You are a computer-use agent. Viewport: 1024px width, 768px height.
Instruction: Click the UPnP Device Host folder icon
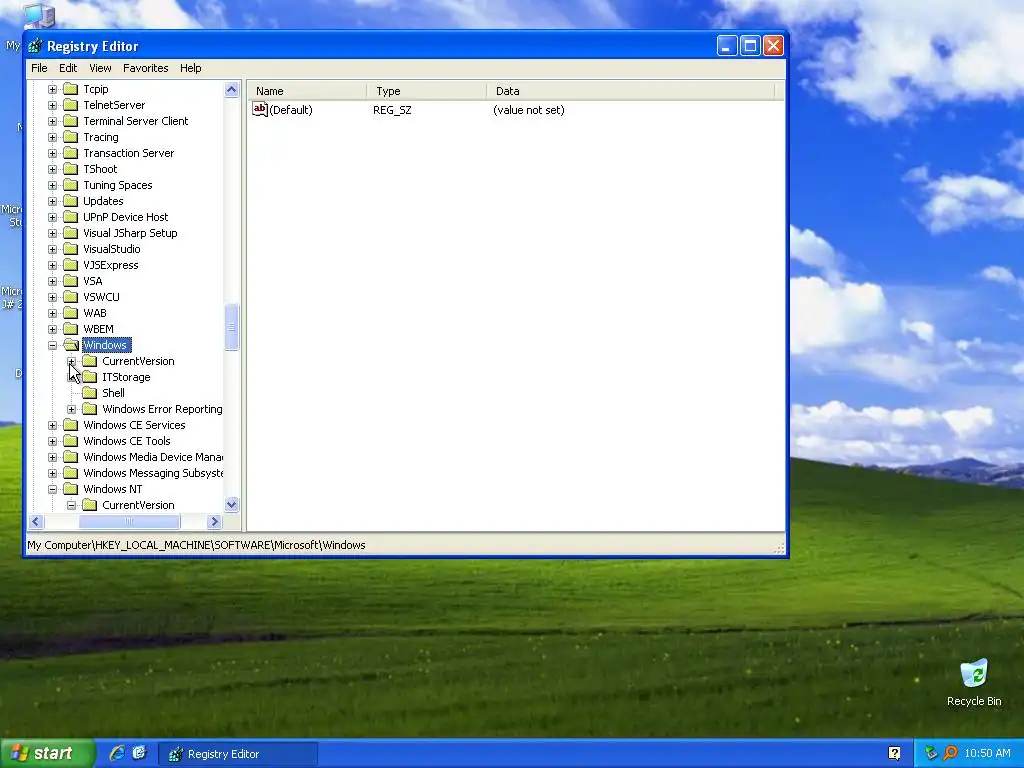[71, 217]
